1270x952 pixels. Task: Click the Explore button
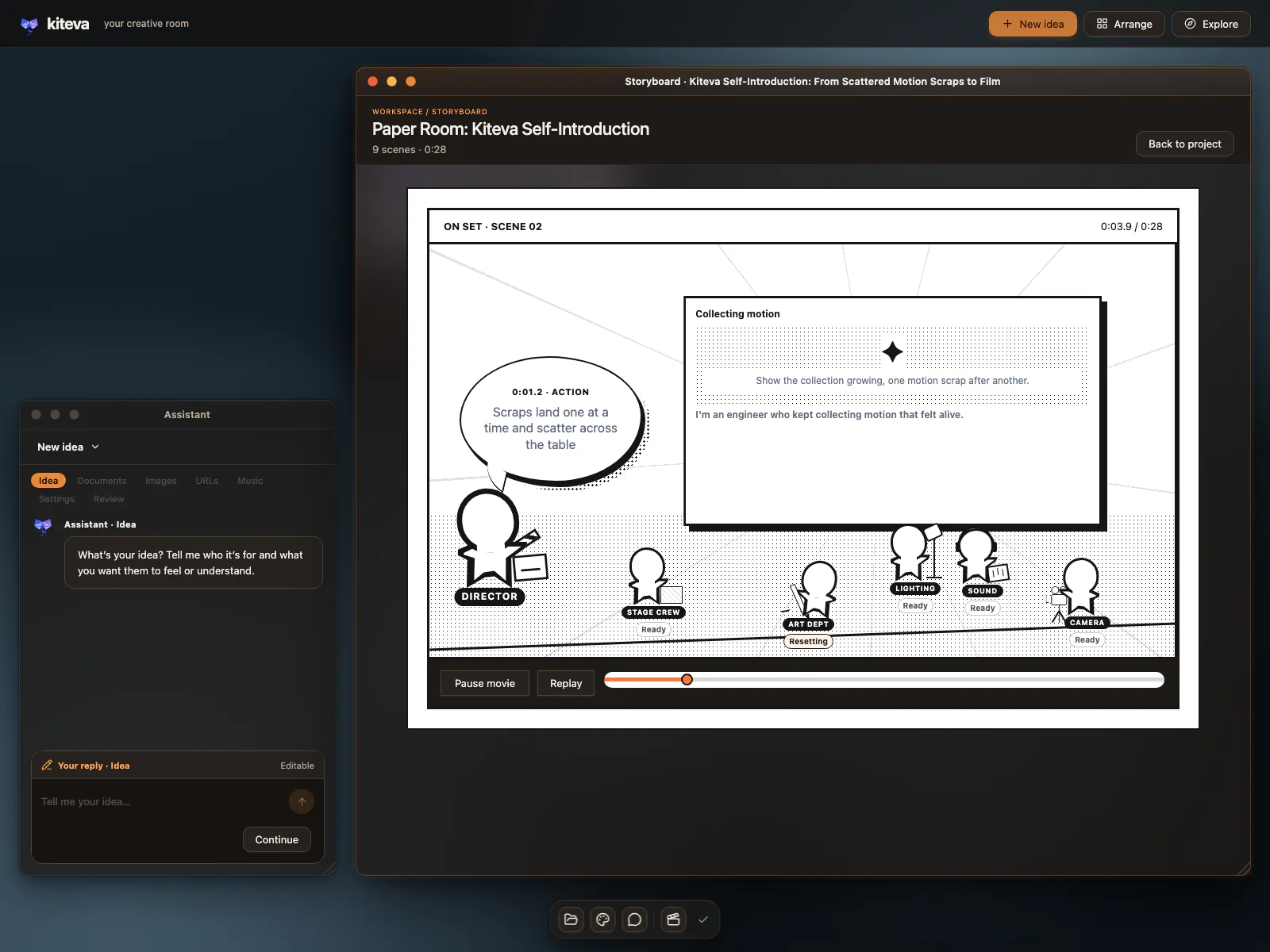pyautogui.click(x=1211, y=24)
